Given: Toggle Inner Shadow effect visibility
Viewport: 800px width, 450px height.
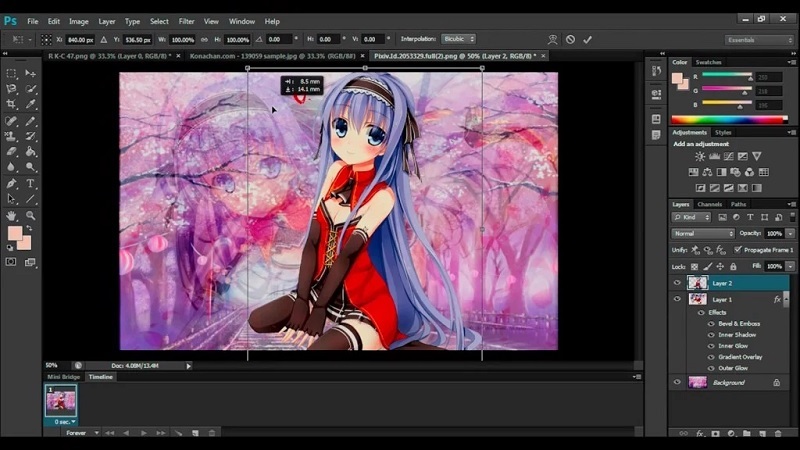Looking at the screenshot, I should (711, 335).
